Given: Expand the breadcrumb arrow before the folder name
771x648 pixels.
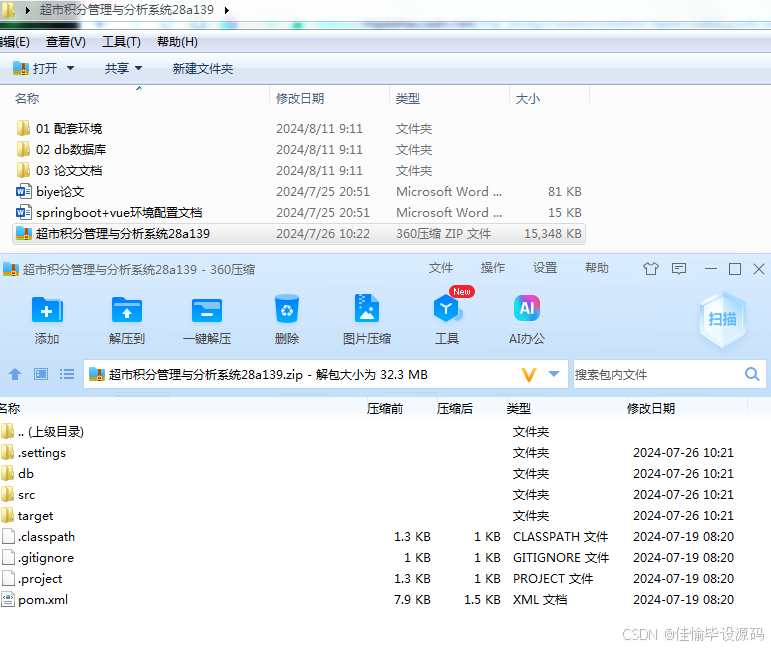Looking at the screenshot, I should [x=28, y=10].
